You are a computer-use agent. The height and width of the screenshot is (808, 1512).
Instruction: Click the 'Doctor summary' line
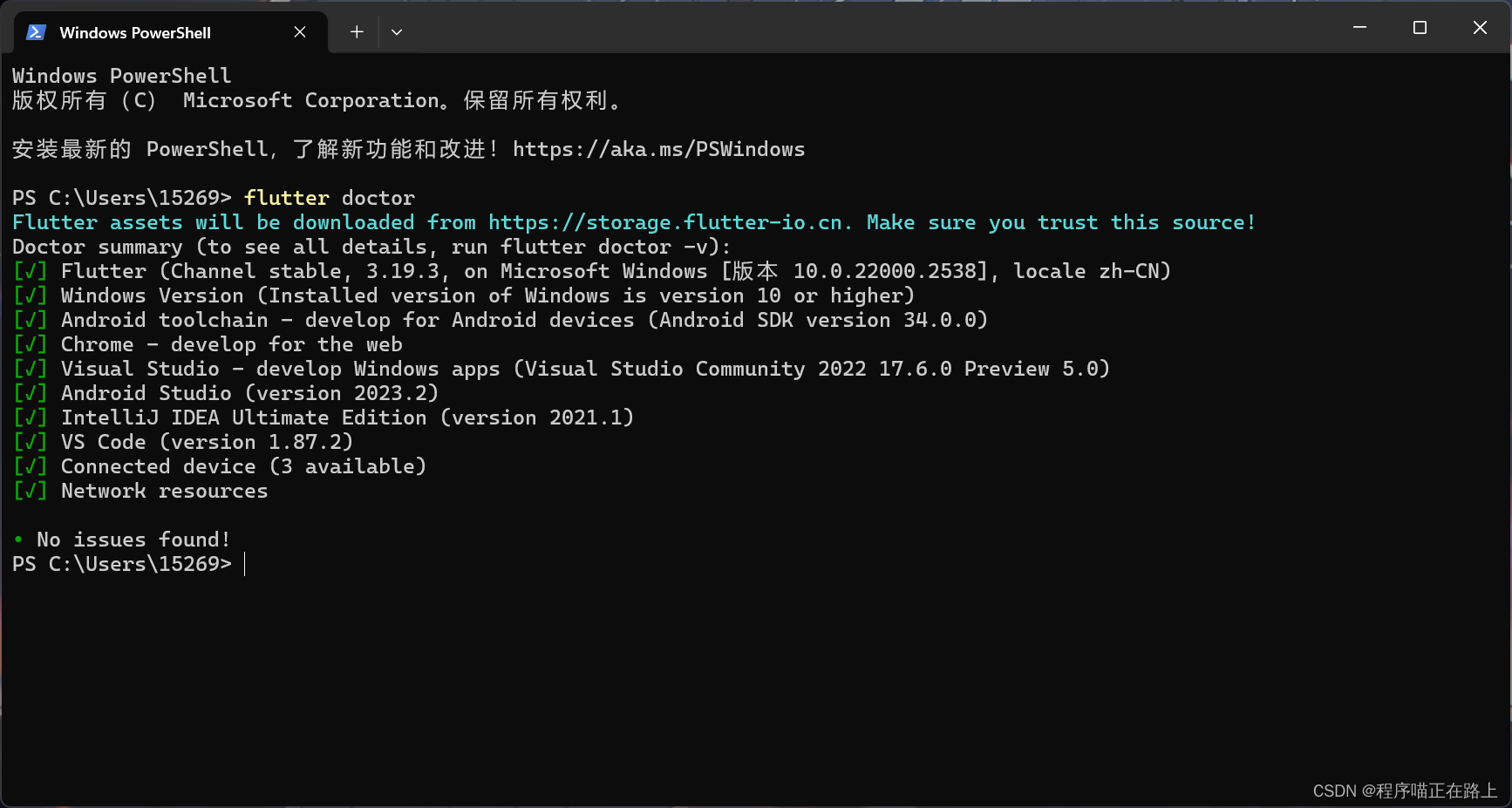(371, 247)
